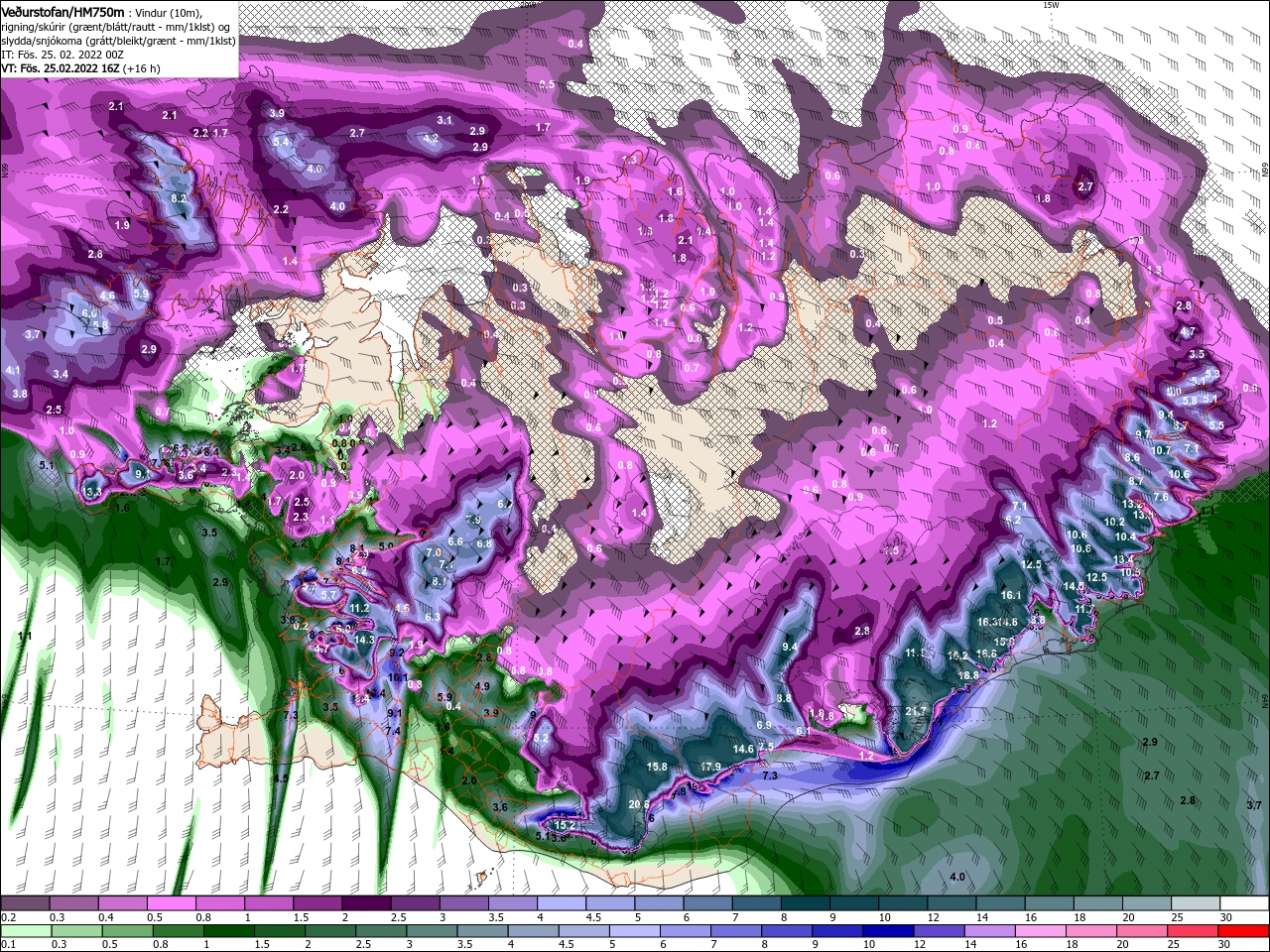Image resolution: width=1270 pixels, height=952 pixels.
Task: Select upper legend swatch between 4 and 4.5
Action: pos(560,903)
